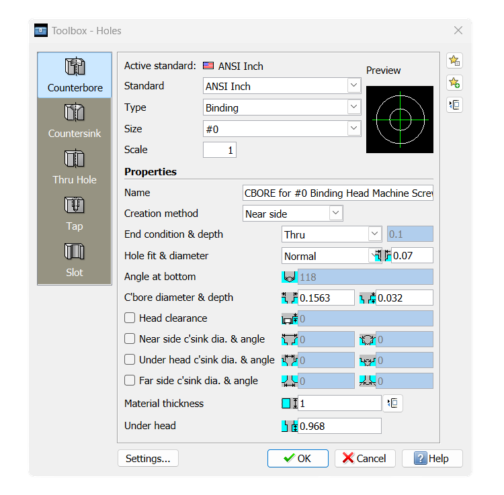Click star icon with green plus
The image size is (504, 495).
[x=454, y=83]
